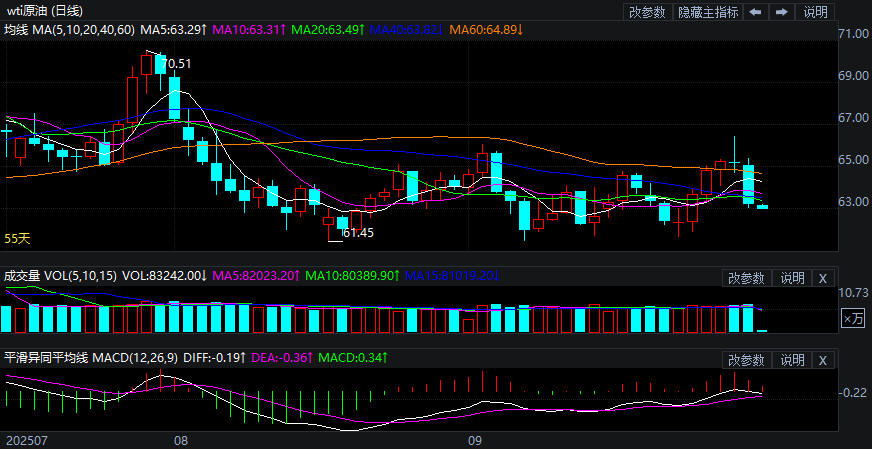Open 改参数 for the volume panel

[746, 278]
